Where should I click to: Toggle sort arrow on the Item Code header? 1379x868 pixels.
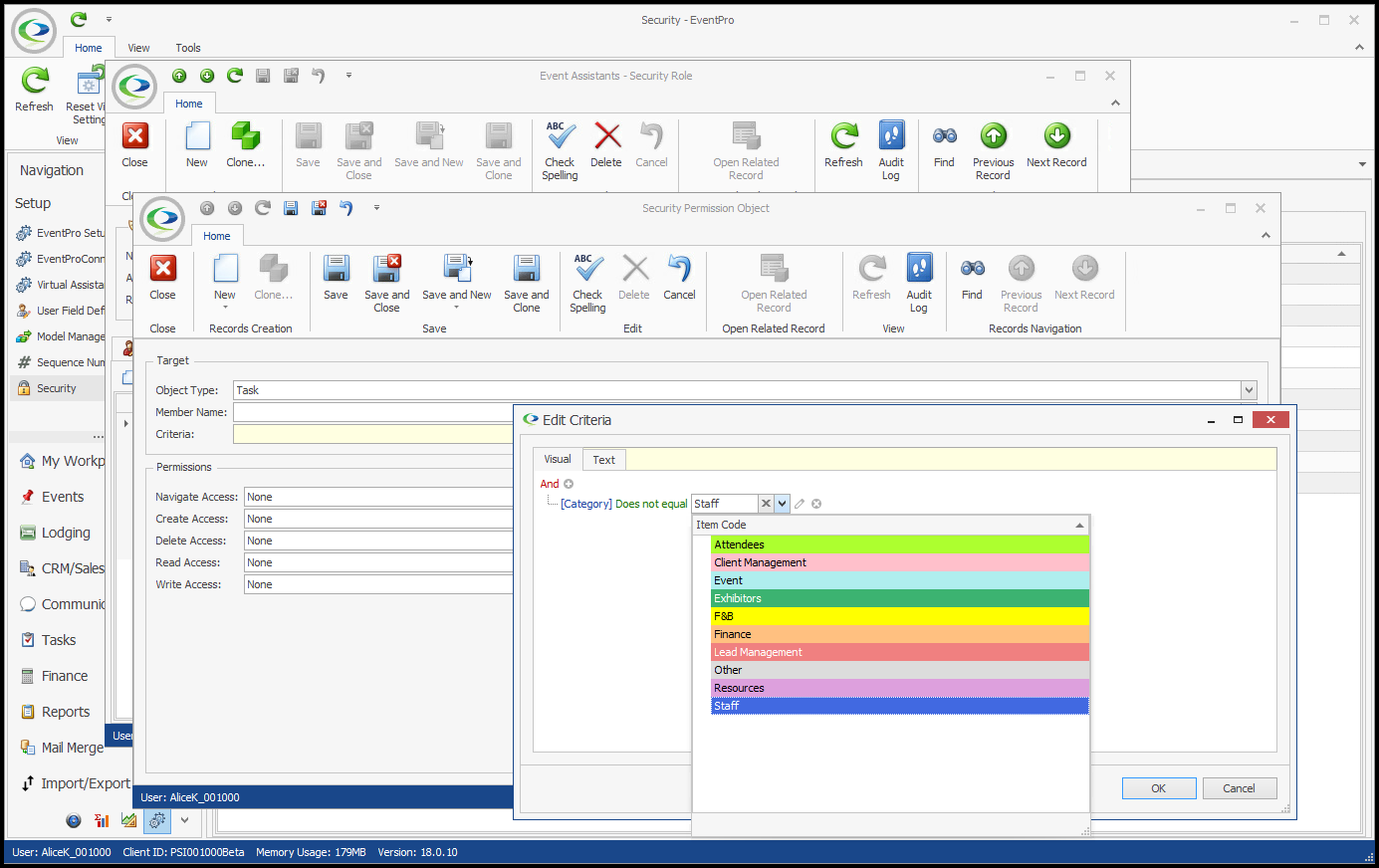point(1079,525)
